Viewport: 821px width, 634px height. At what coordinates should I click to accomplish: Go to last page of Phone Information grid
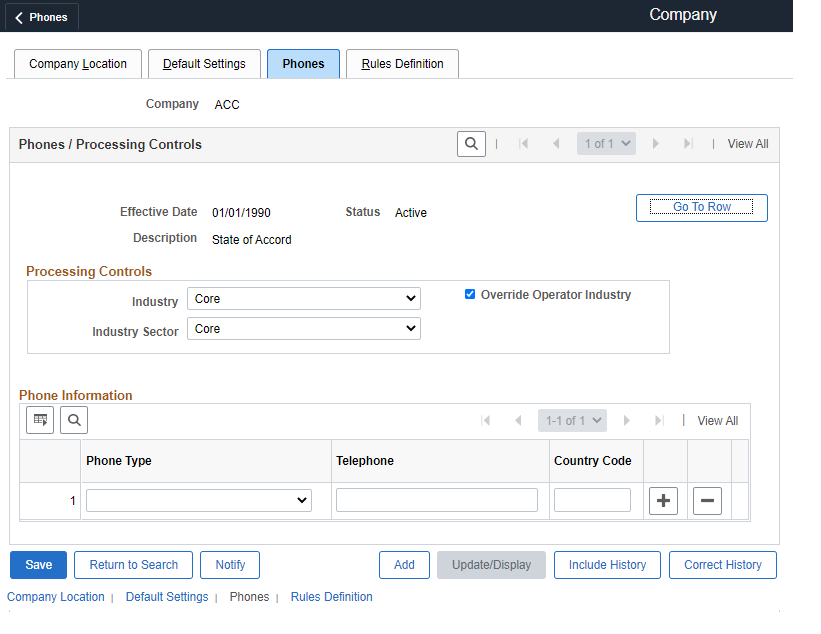[659, 420]
